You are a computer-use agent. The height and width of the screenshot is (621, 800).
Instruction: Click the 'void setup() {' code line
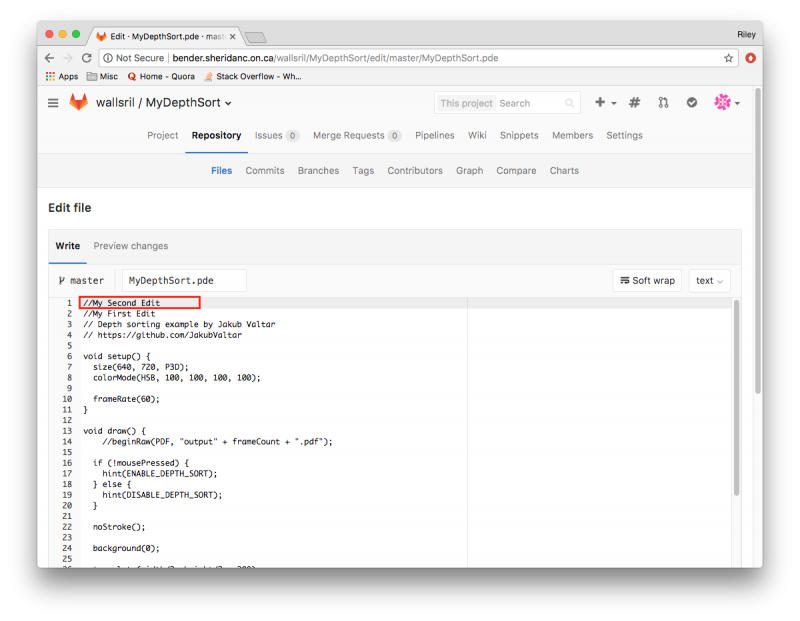point(117,356)
